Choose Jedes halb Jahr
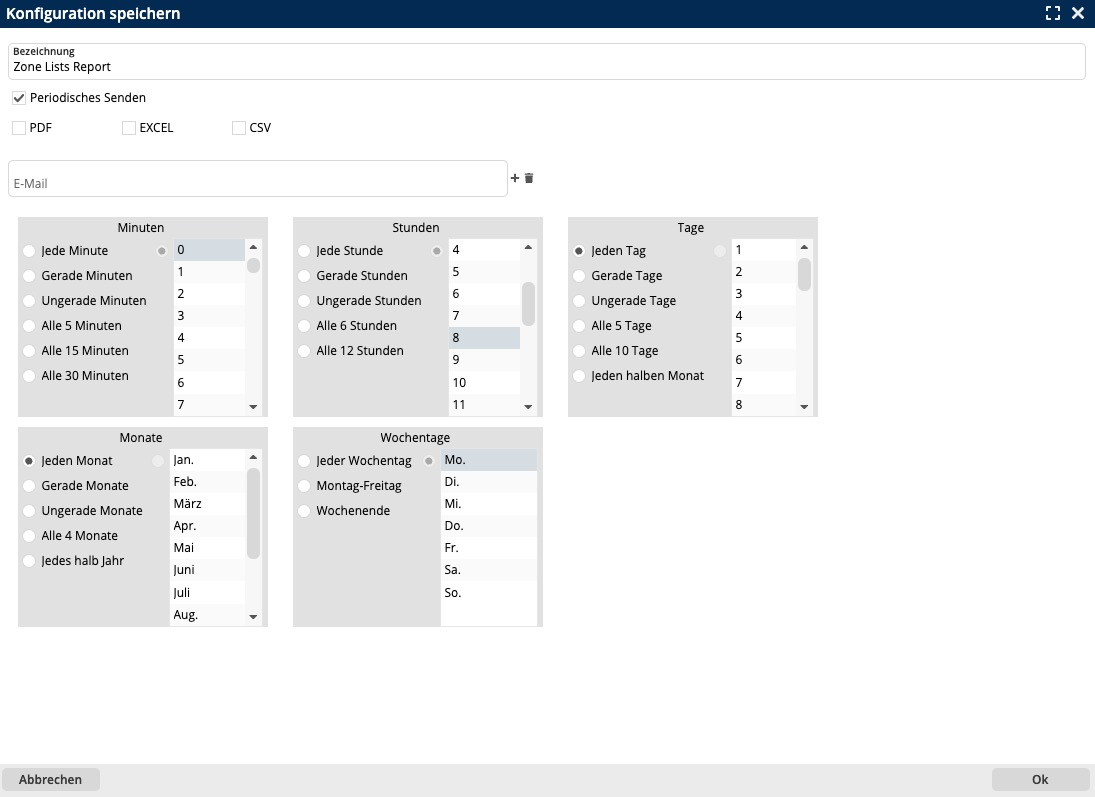Image resolution: width=1095 pixels, height=797 pixels. tap(29, 561)
